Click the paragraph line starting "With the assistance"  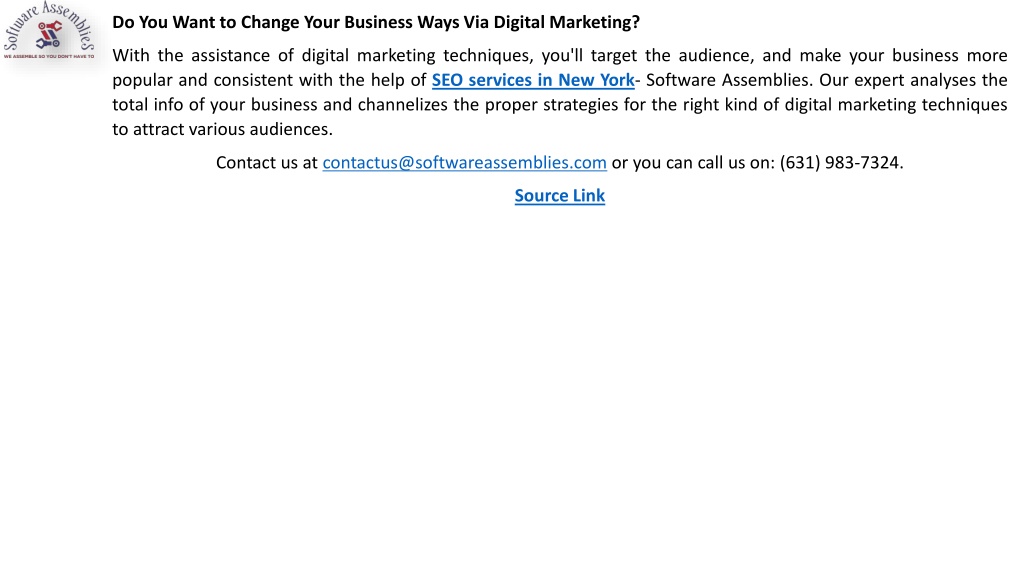pyautogui.click(x=560, y=56)
